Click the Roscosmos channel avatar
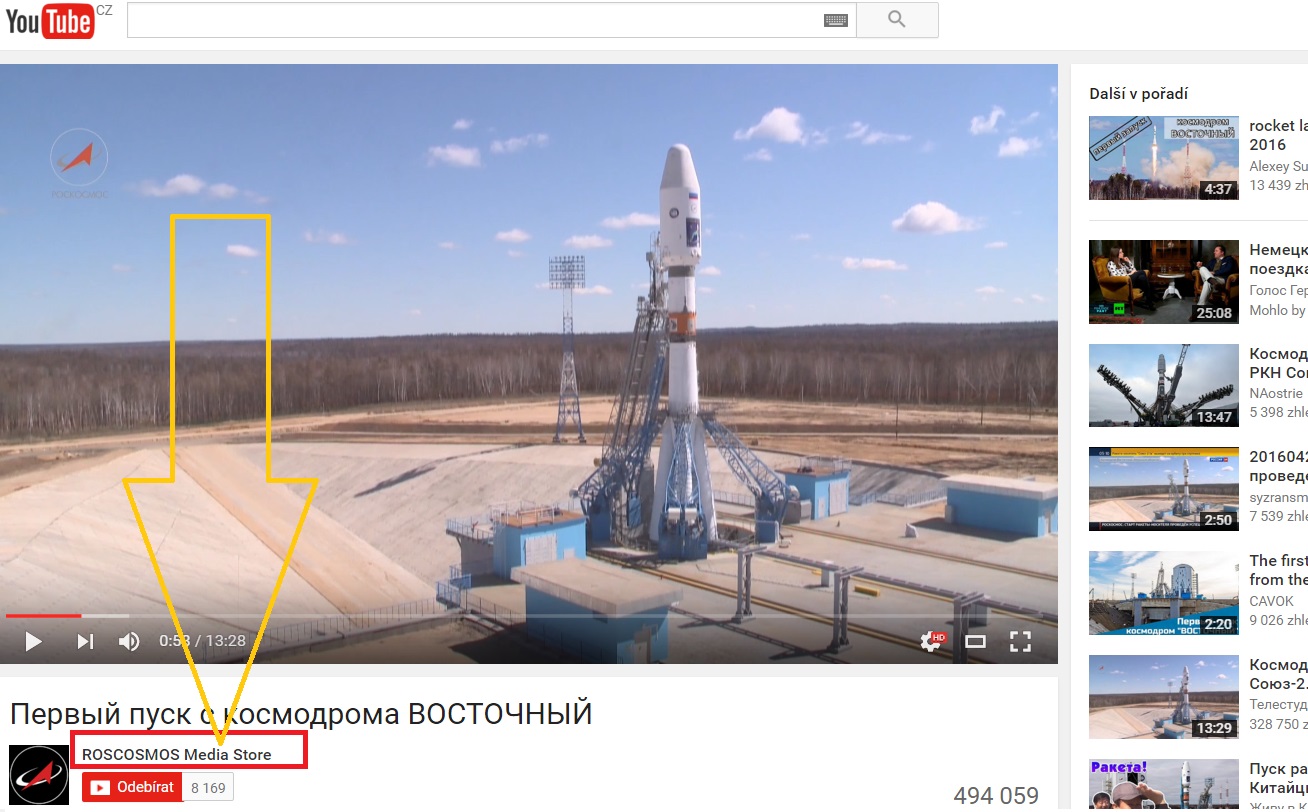This screenshot has height=812, width=1308. [x=39, y=775]
